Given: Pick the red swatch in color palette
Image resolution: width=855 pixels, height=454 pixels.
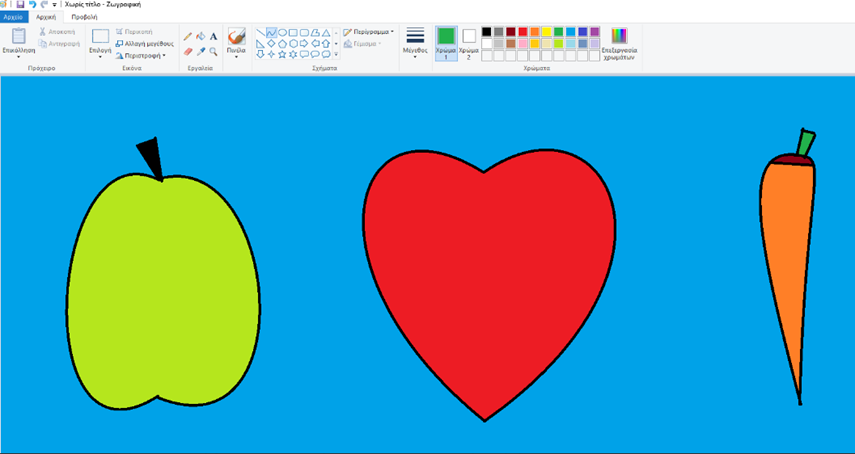Looking at the screenshot, I should [x=523, y=32].
